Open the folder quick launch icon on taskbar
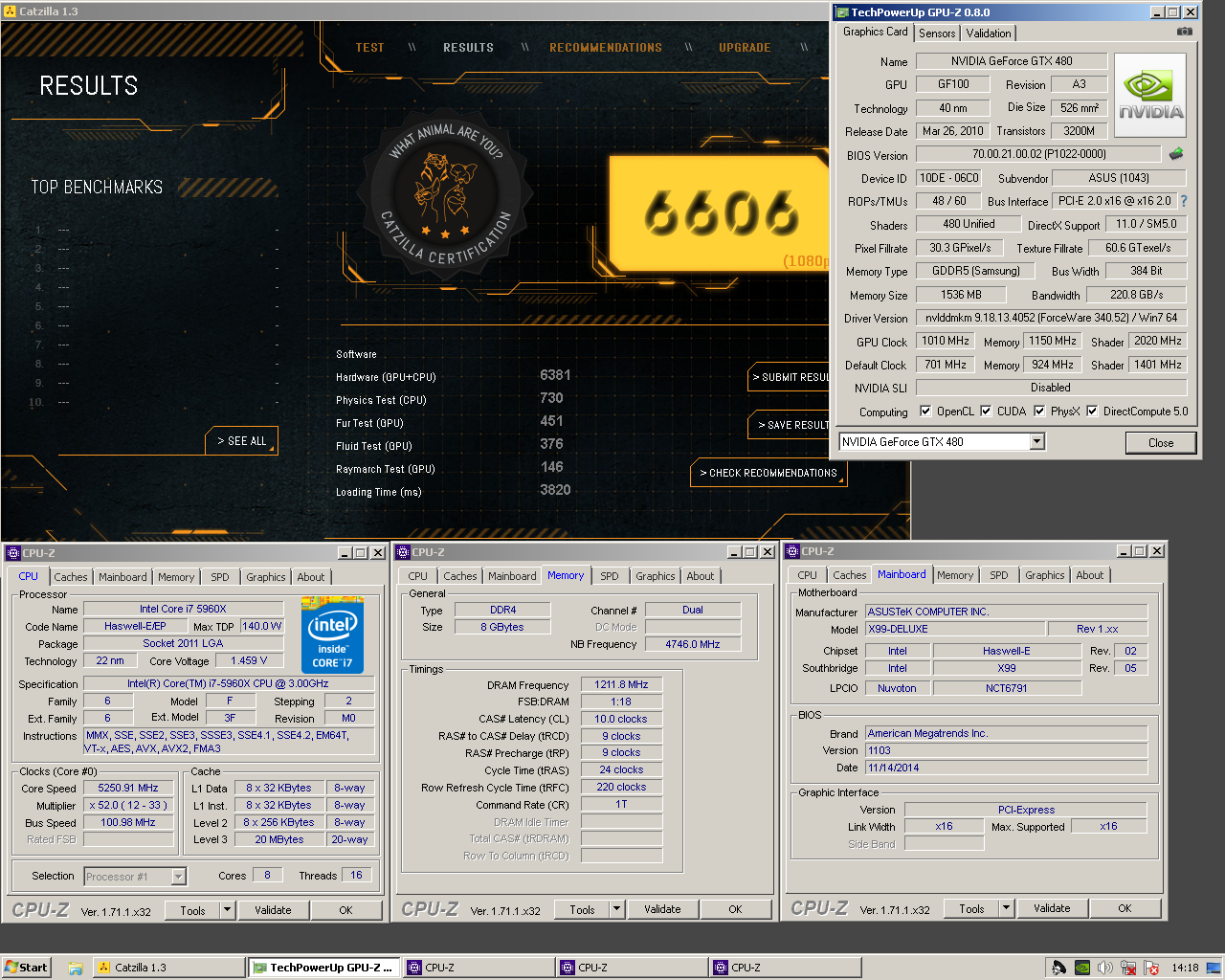This screenshot has width=1225, height=980. [x=75, y=968]
